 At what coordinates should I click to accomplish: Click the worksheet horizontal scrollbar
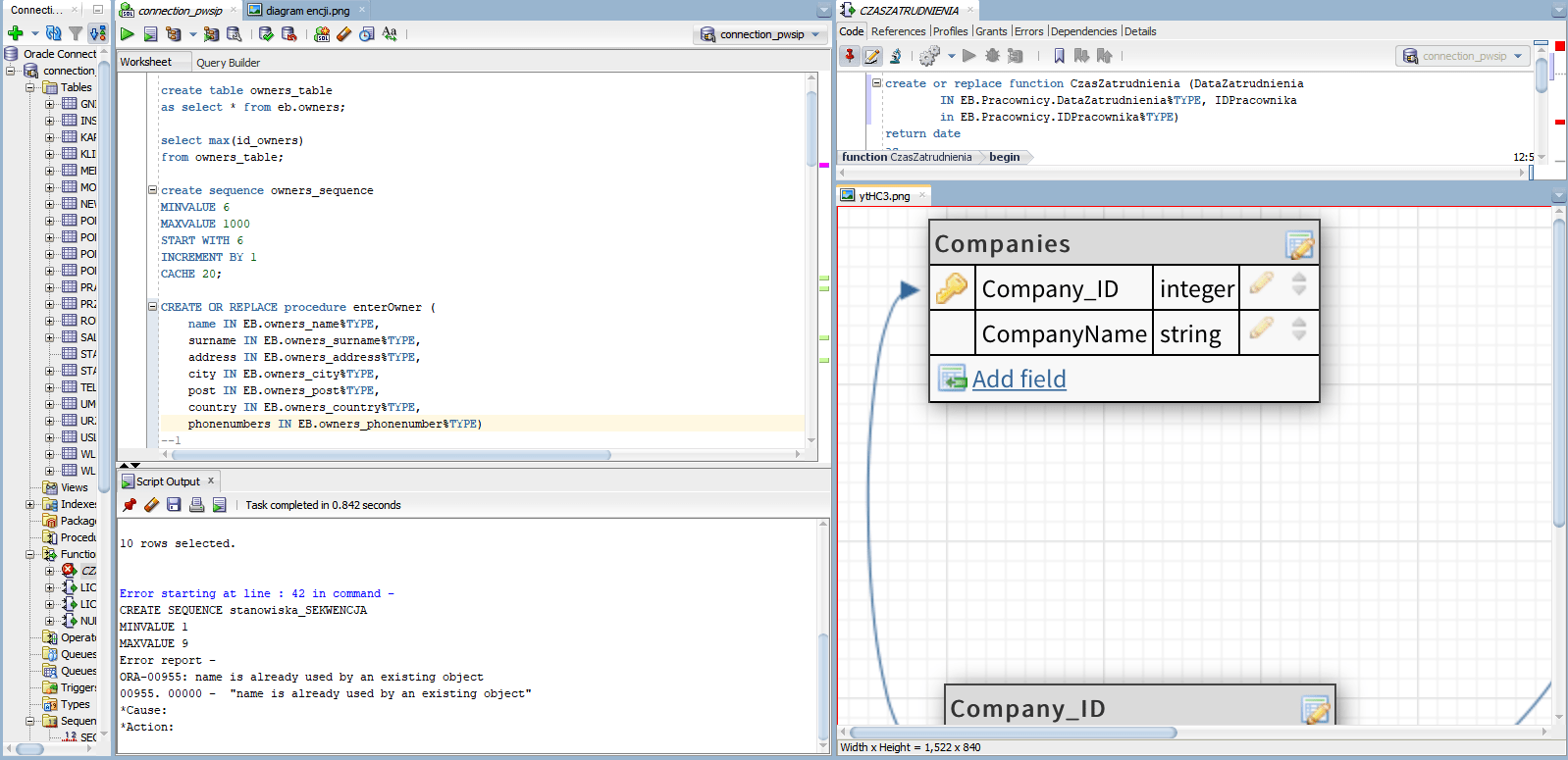point(391,455)
